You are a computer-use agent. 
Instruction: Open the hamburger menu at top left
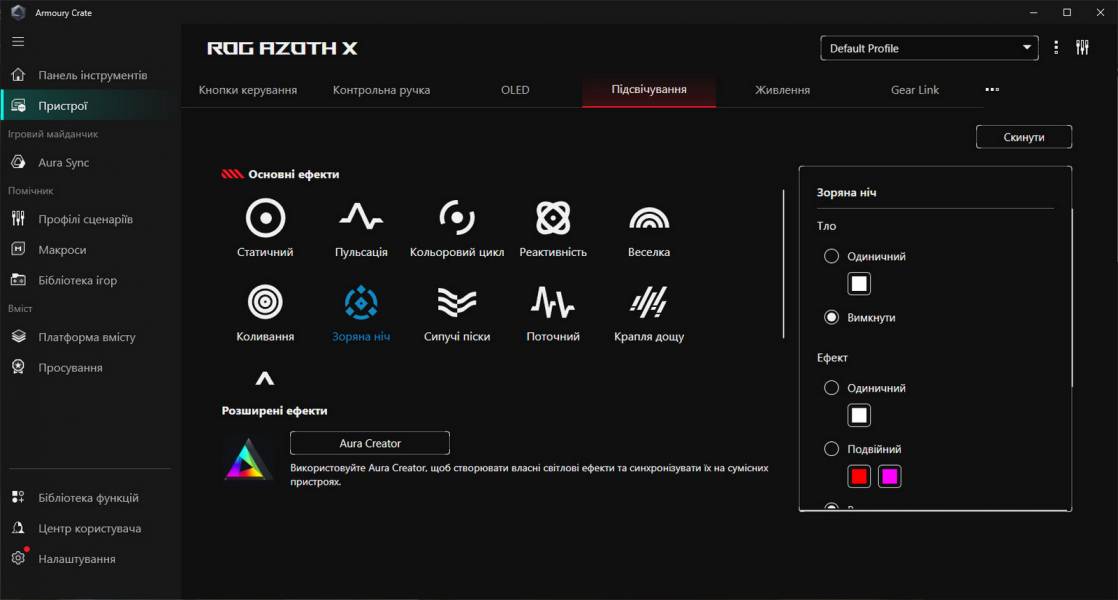[x=17, y=41]
